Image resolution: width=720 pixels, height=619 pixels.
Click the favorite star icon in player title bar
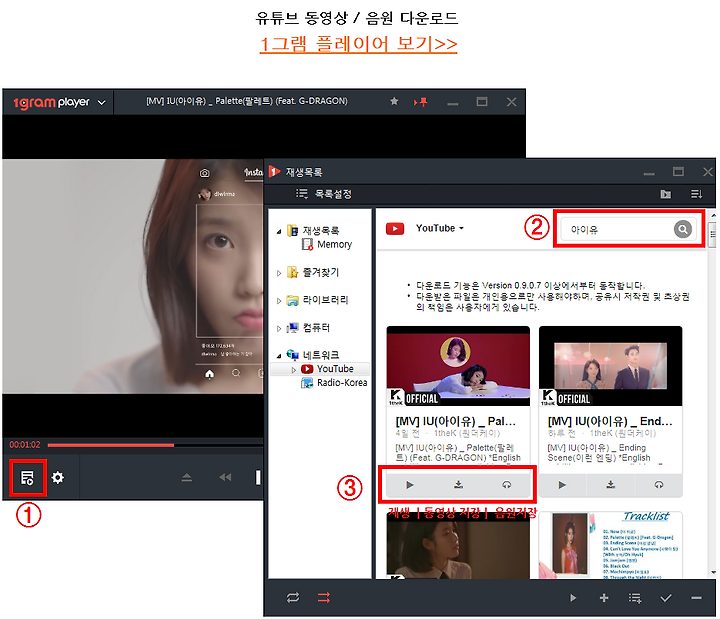click(x=394, y=101)
